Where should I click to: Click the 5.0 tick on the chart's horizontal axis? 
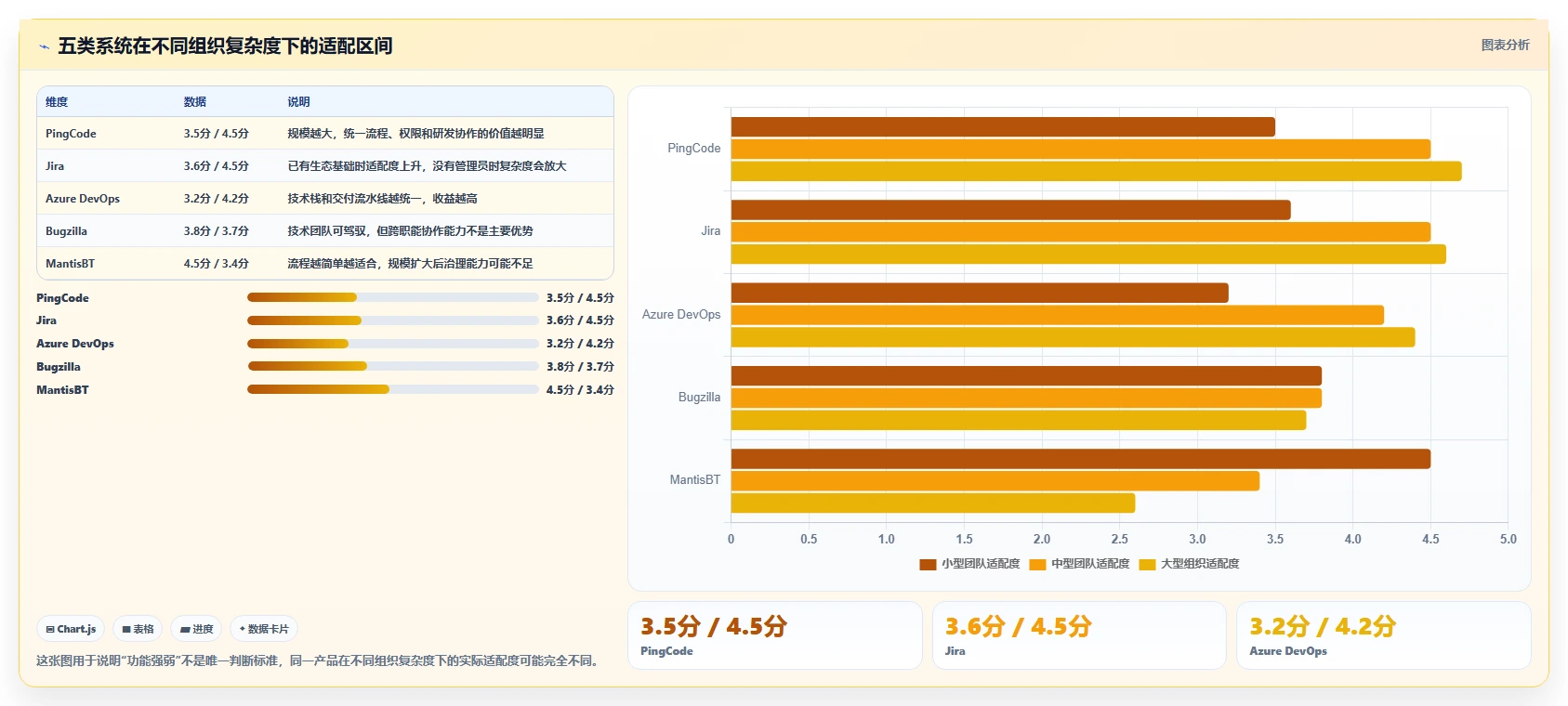[1508, 539]
